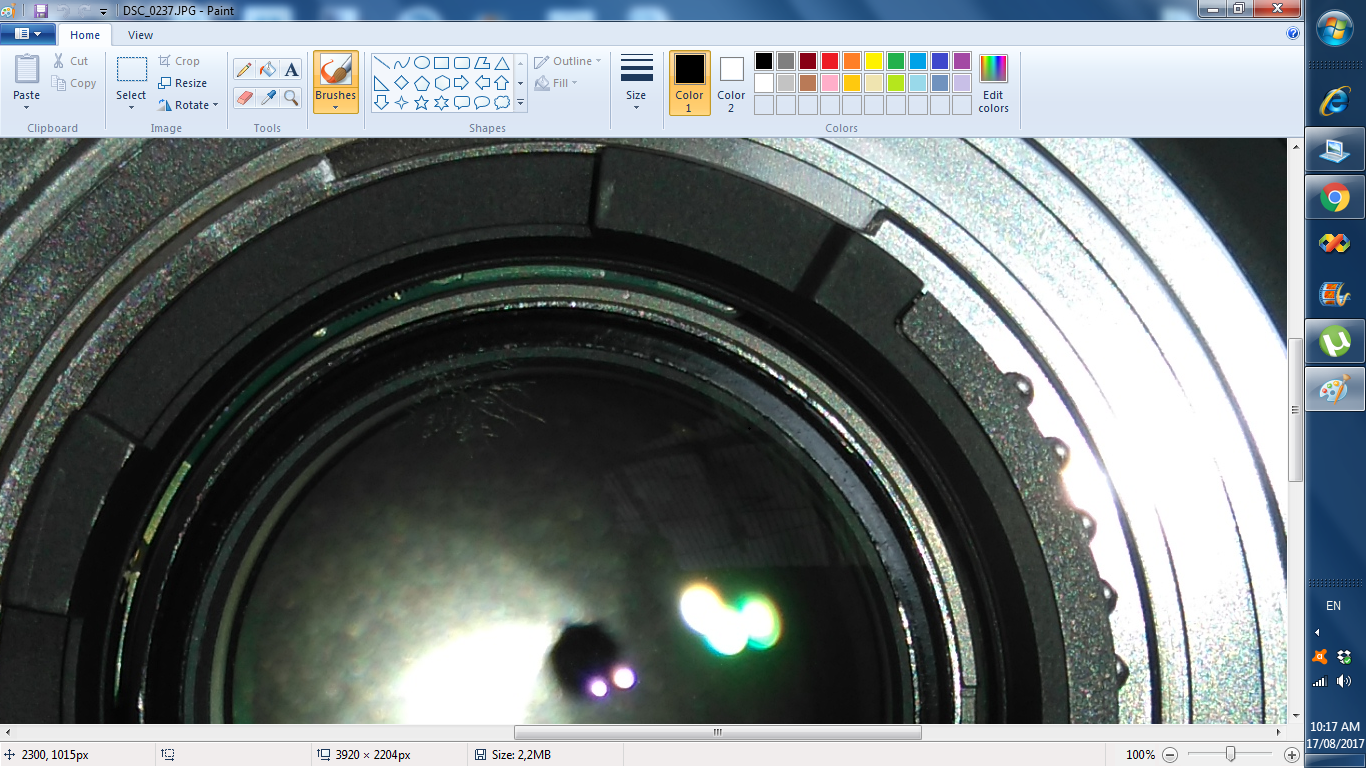Switch to the Home ribbon tab
Image resolution: width=1372 pixels, height=772 pixels.
pos(85,35)
